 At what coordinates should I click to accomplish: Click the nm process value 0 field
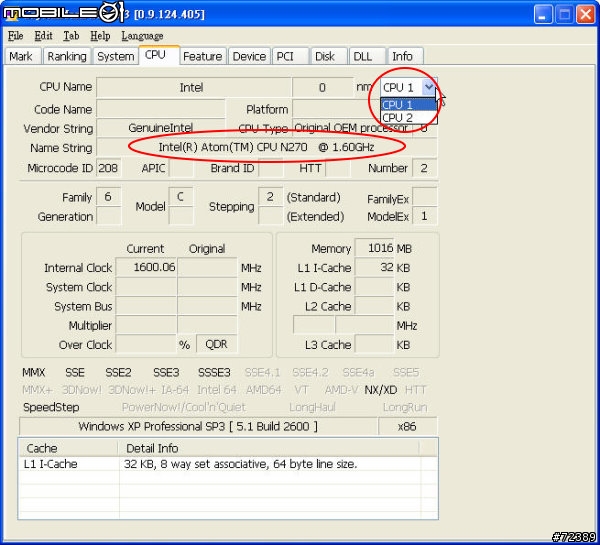pos(323,87)
